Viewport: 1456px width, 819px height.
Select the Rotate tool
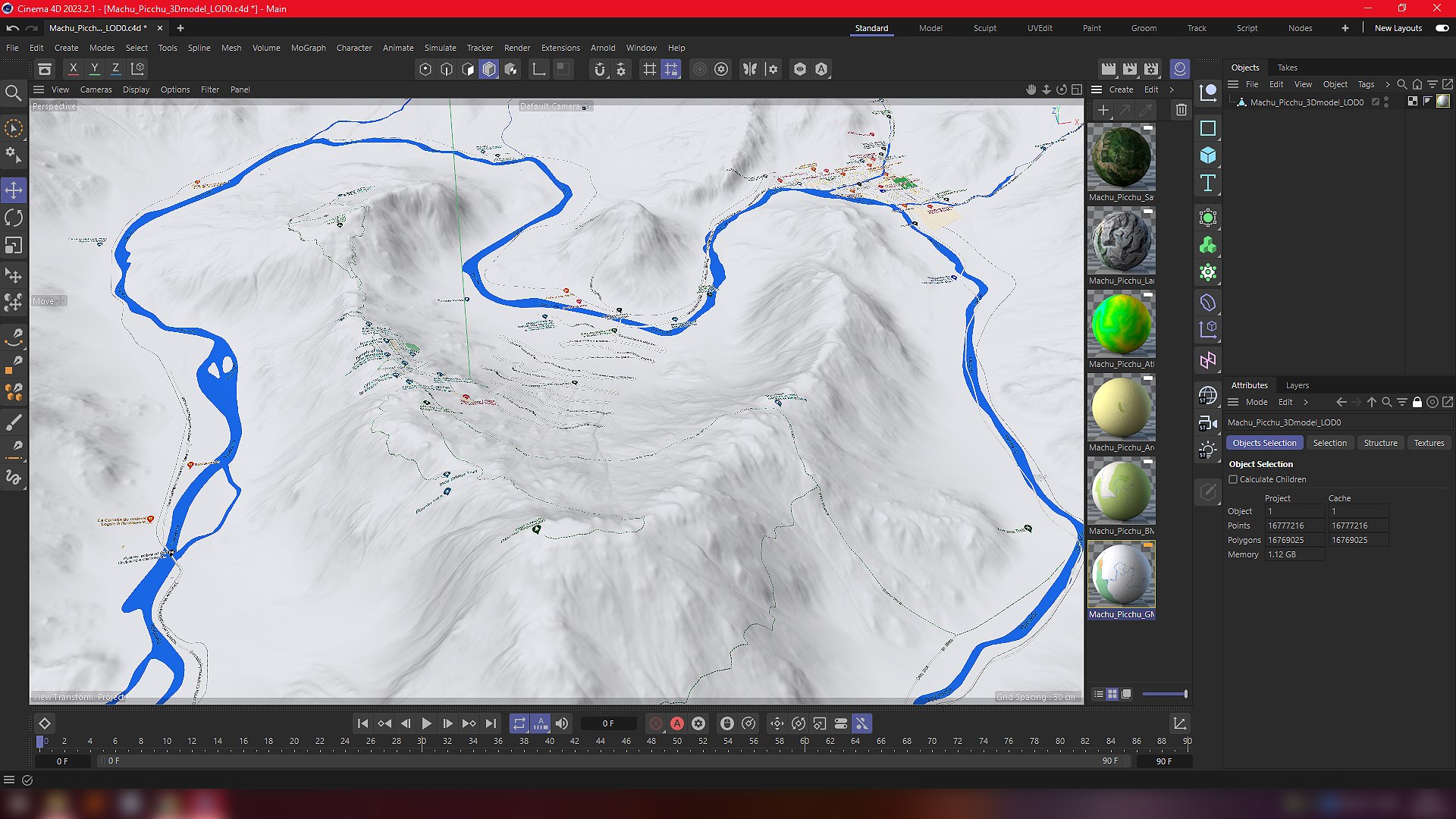pyautogui.click(x=14, y=218)
